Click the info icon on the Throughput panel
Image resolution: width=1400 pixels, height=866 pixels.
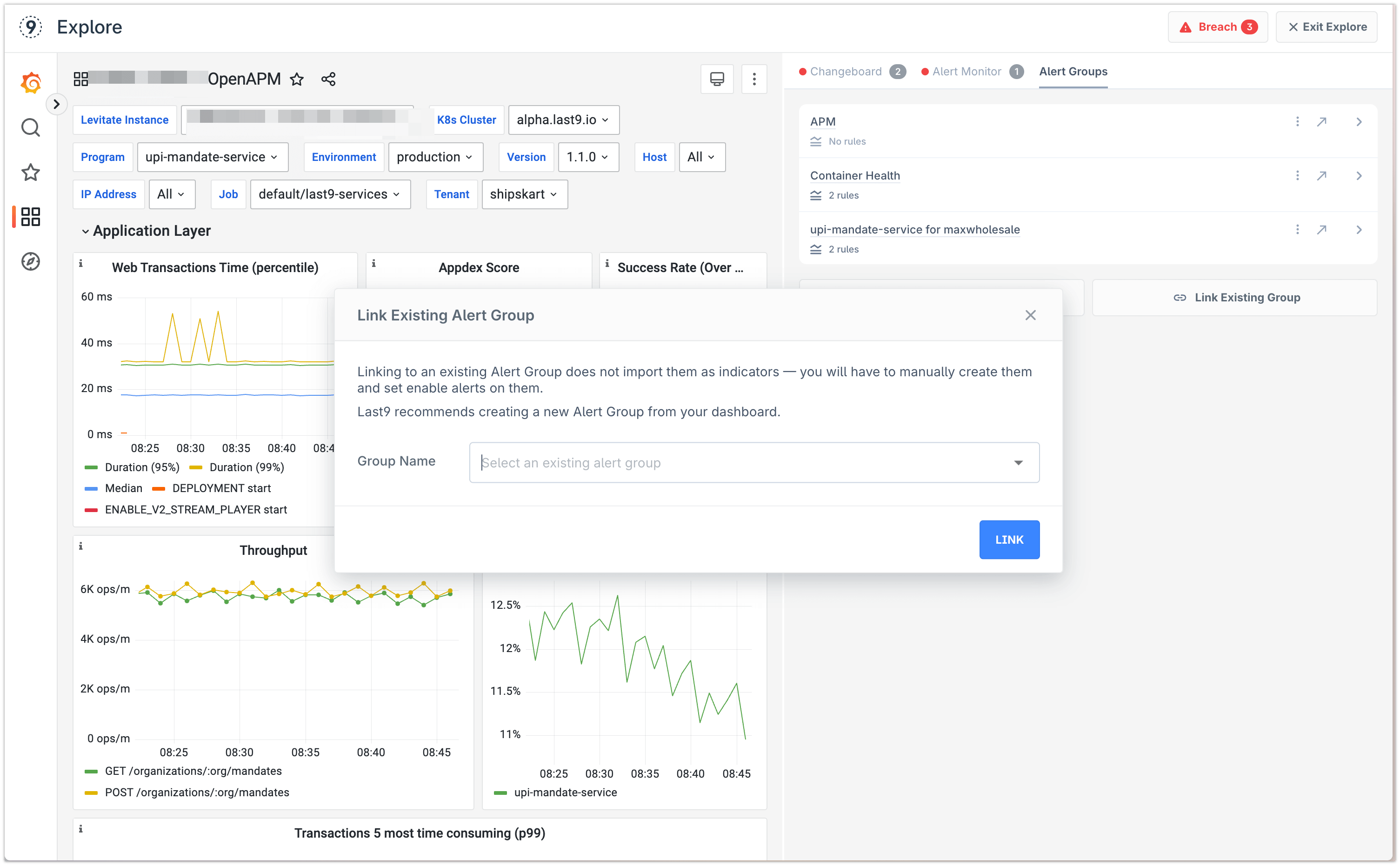(81, 546)
